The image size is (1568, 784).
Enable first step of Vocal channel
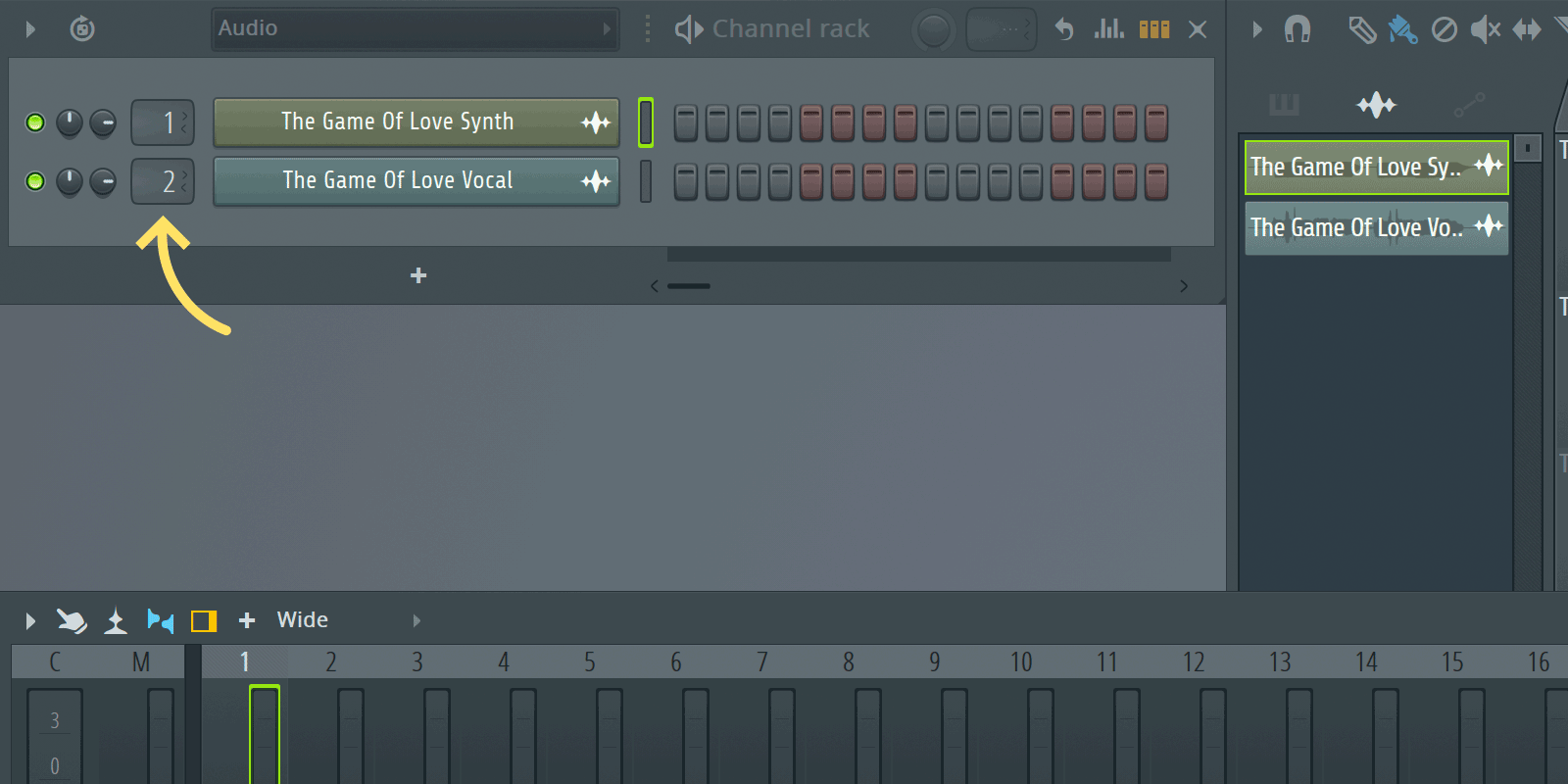tap(686, 182)
